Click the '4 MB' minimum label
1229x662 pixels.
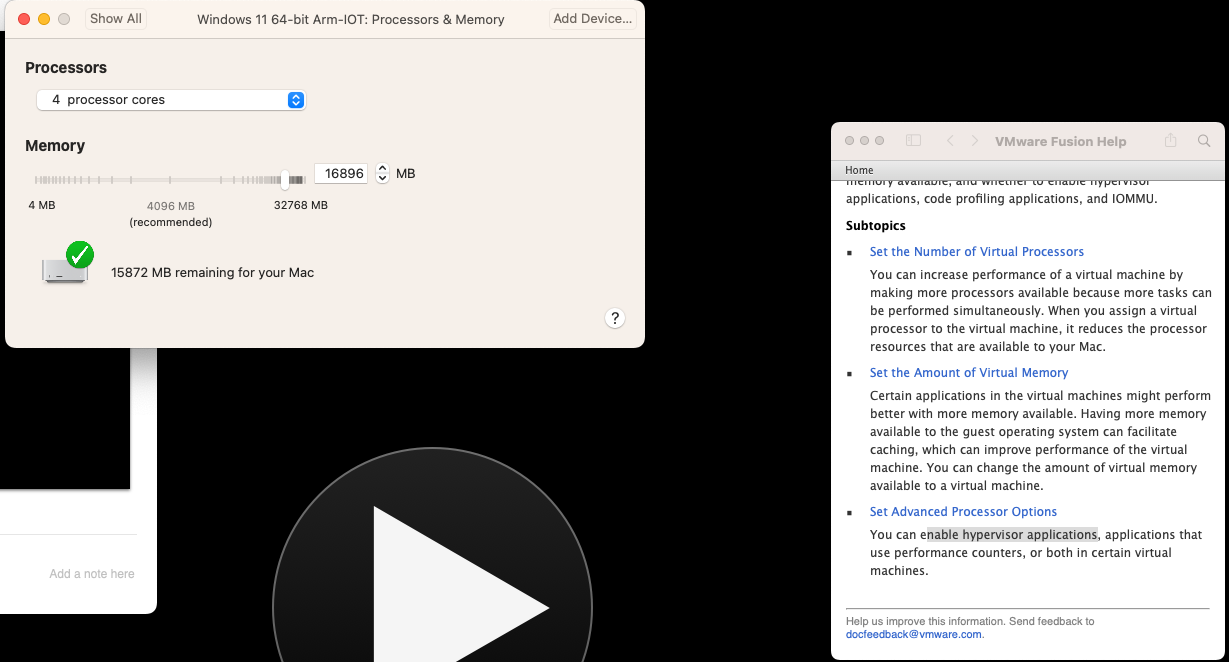click(42, 206)
